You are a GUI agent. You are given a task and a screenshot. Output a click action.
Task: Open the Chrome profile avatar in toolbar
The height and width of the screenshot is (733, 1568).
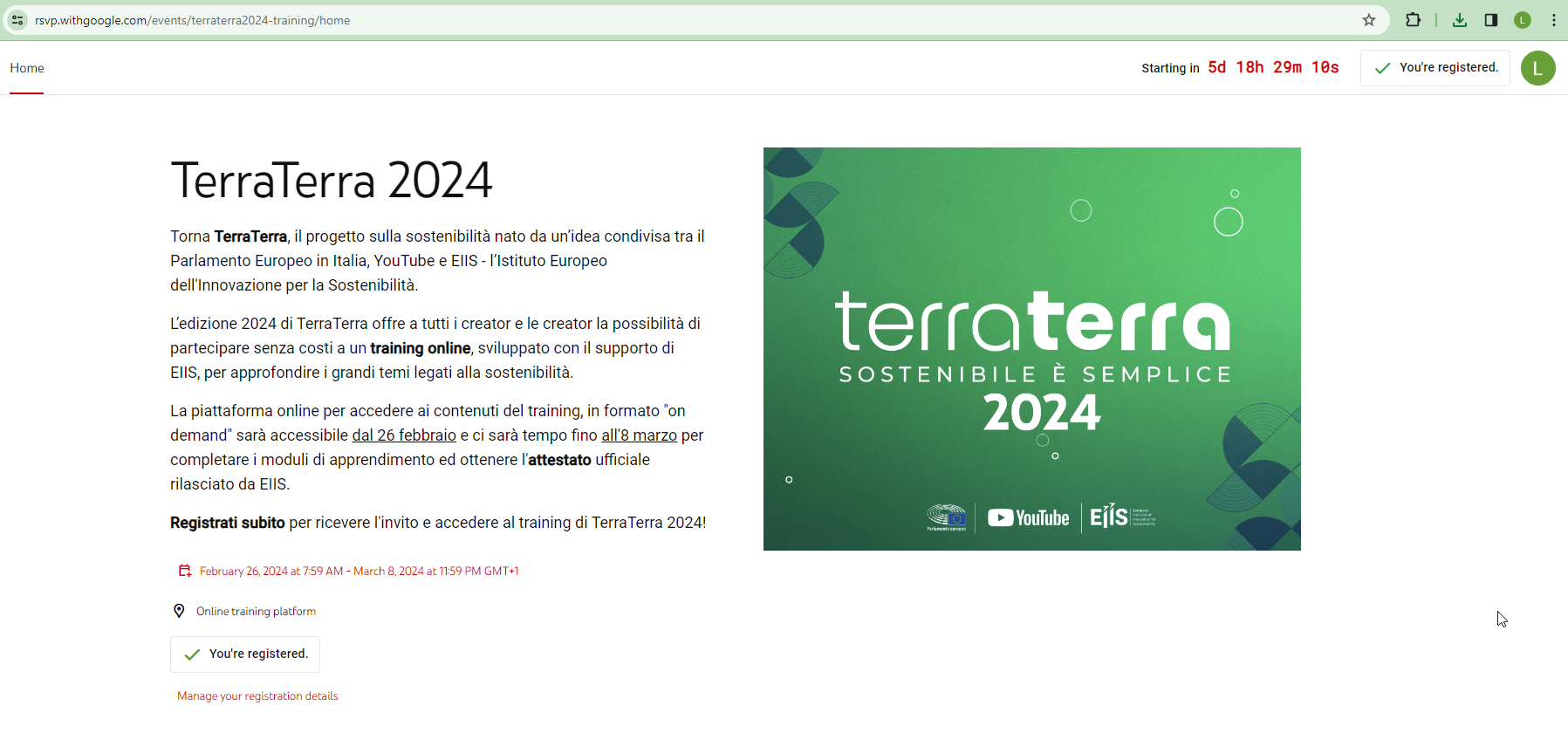pyautogui.click(x=1523, y=20)
